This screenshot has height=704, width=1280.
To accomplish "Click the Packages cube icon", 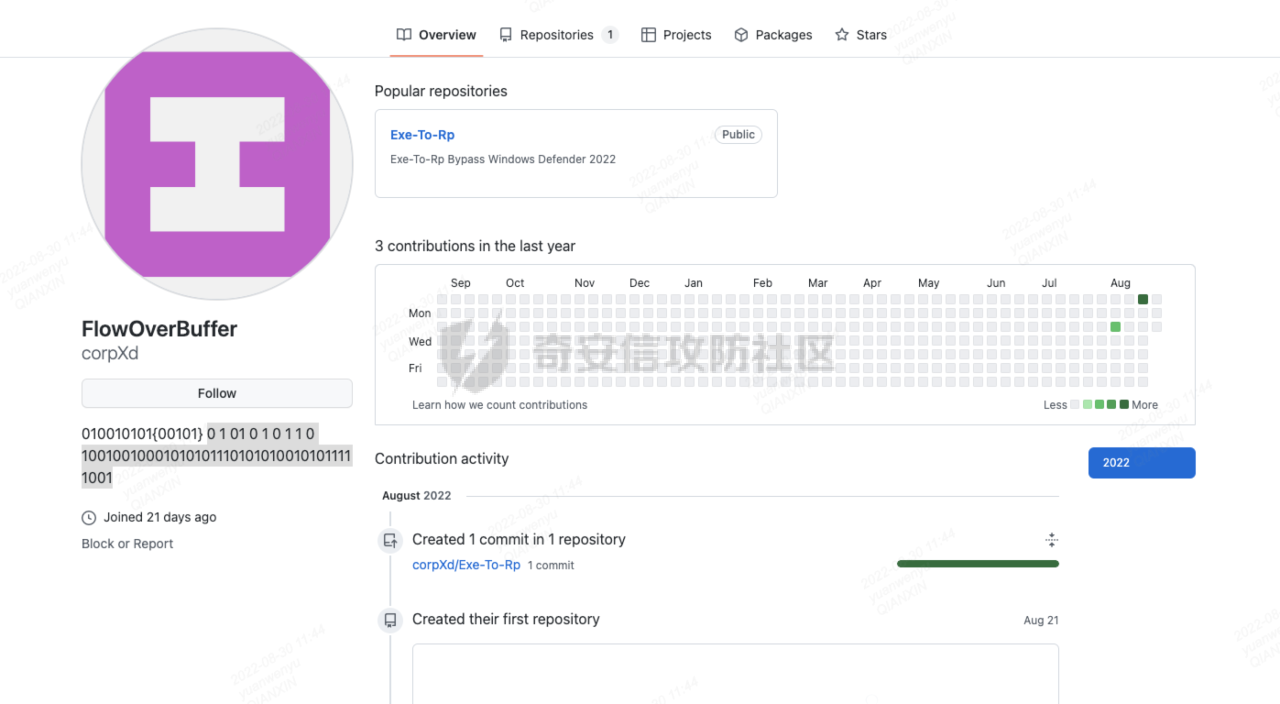I will tap(741, 35).
